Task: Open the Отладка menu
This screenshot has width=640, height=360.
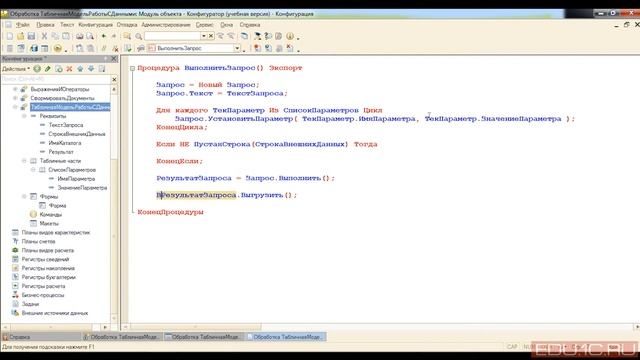Action: click(x=127, y=25)
